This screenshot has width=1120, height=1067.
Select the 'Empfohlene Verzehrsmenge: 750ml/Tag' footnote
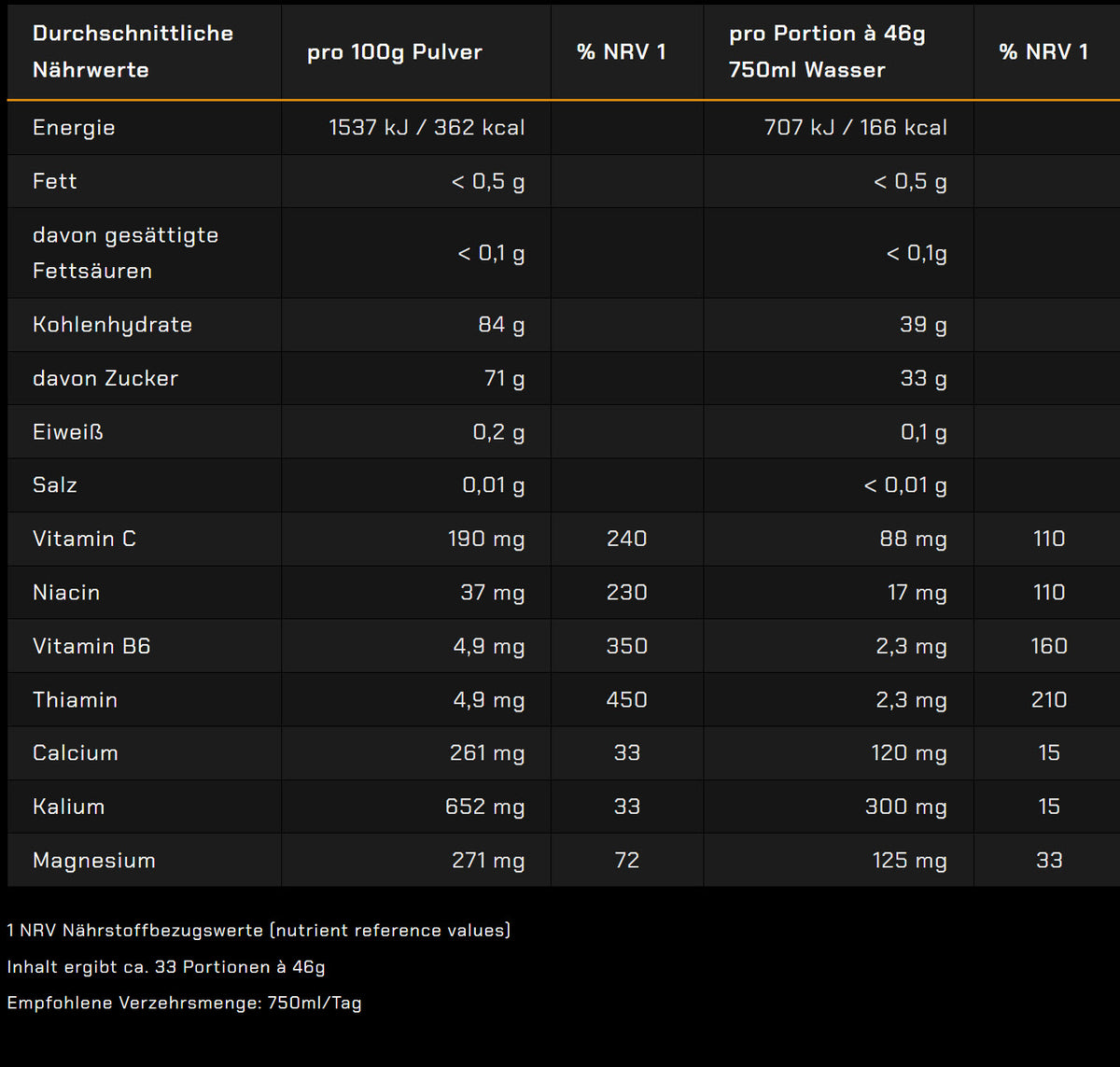tap(184, 1004)
